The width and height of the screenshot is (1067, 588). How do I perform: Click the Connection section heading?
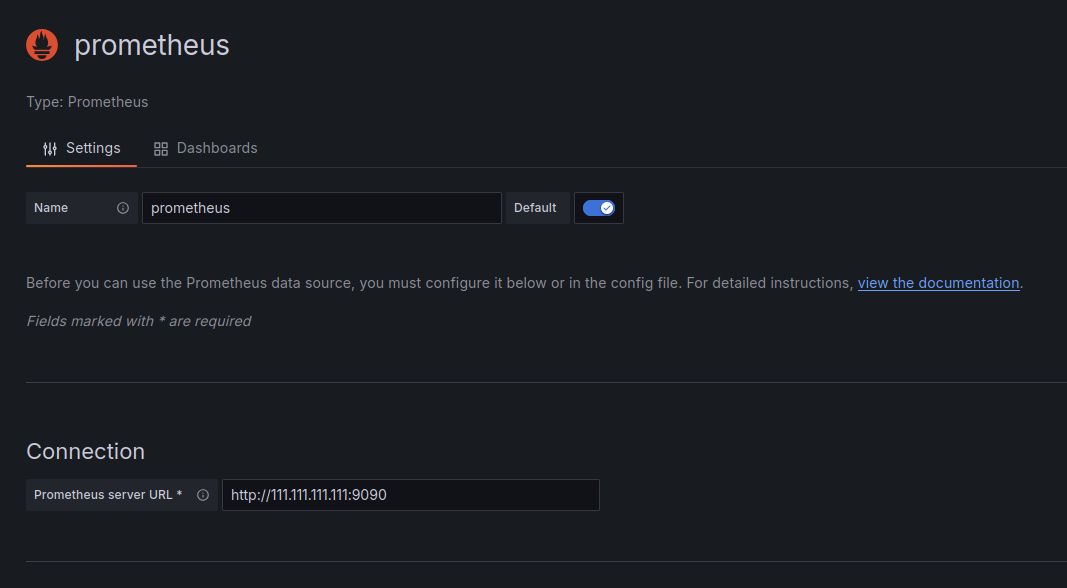(x=86, y=452)
